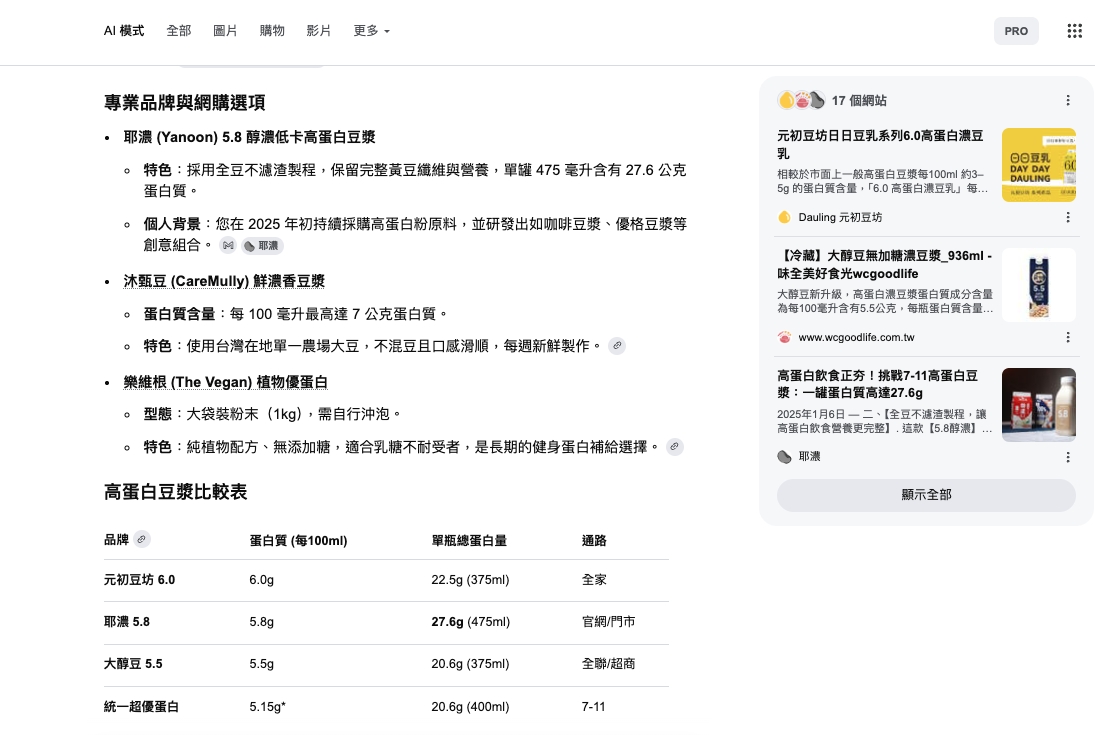Open link icon after 每週新鮮製作

(617, 346)
